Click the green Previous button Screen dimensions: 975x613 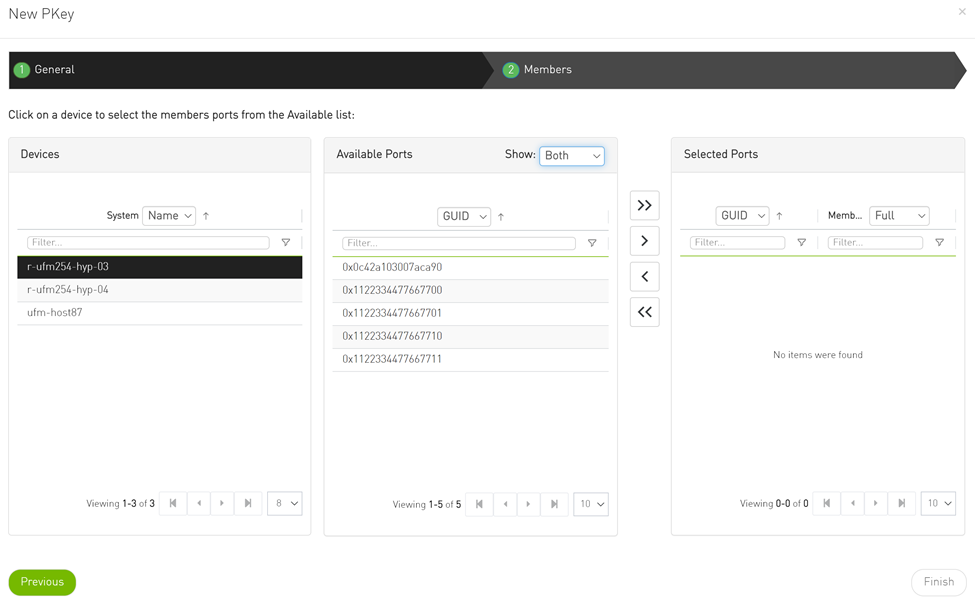click(42, 582)
